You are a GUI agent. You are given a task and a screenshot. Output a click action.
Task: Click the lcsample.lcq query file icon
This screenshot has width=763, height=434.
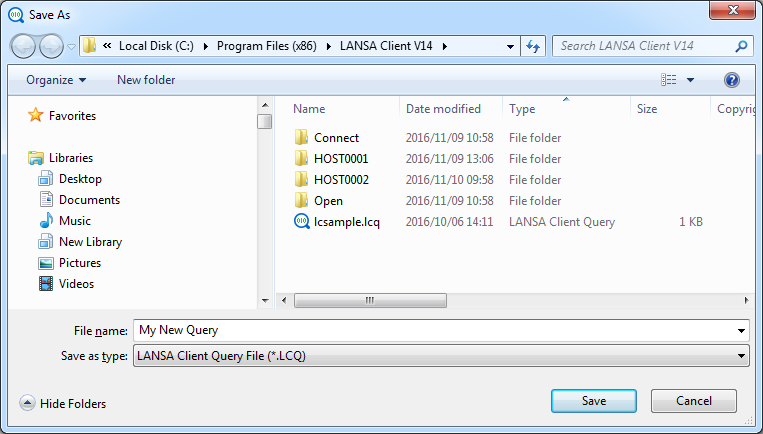pyautogui.click(x=302, y=222)
